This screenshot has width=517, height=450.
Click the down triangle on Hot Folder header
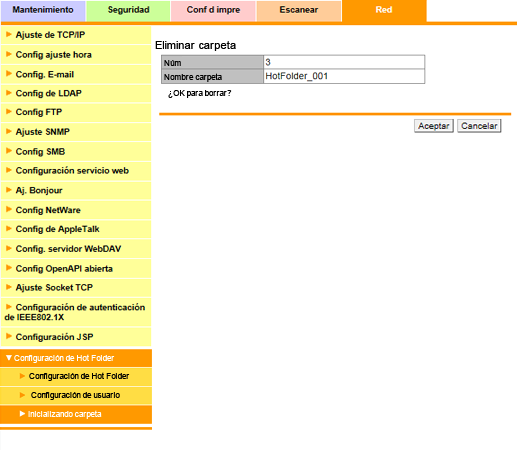click(x=9, y=358)
